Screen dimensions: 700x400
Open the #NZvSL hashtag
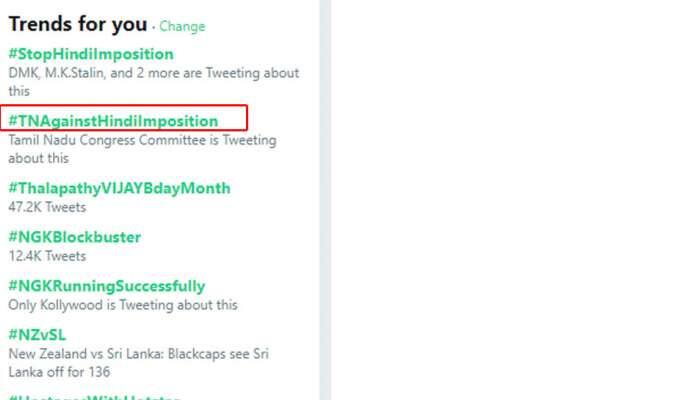[37, 334]
